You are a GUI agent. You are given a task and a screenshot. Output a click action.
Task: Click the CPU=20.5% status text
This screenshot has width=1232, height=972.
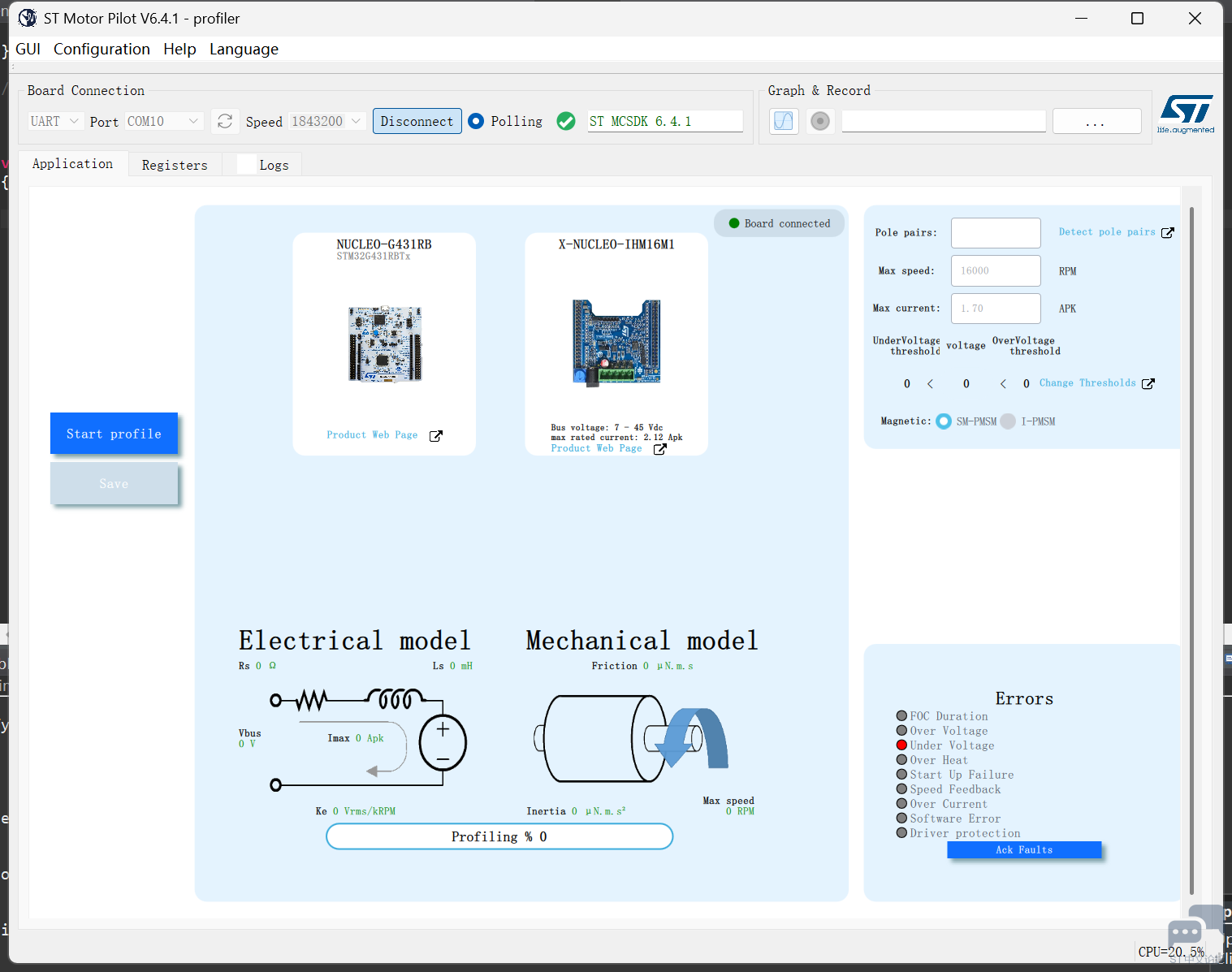1172,952
